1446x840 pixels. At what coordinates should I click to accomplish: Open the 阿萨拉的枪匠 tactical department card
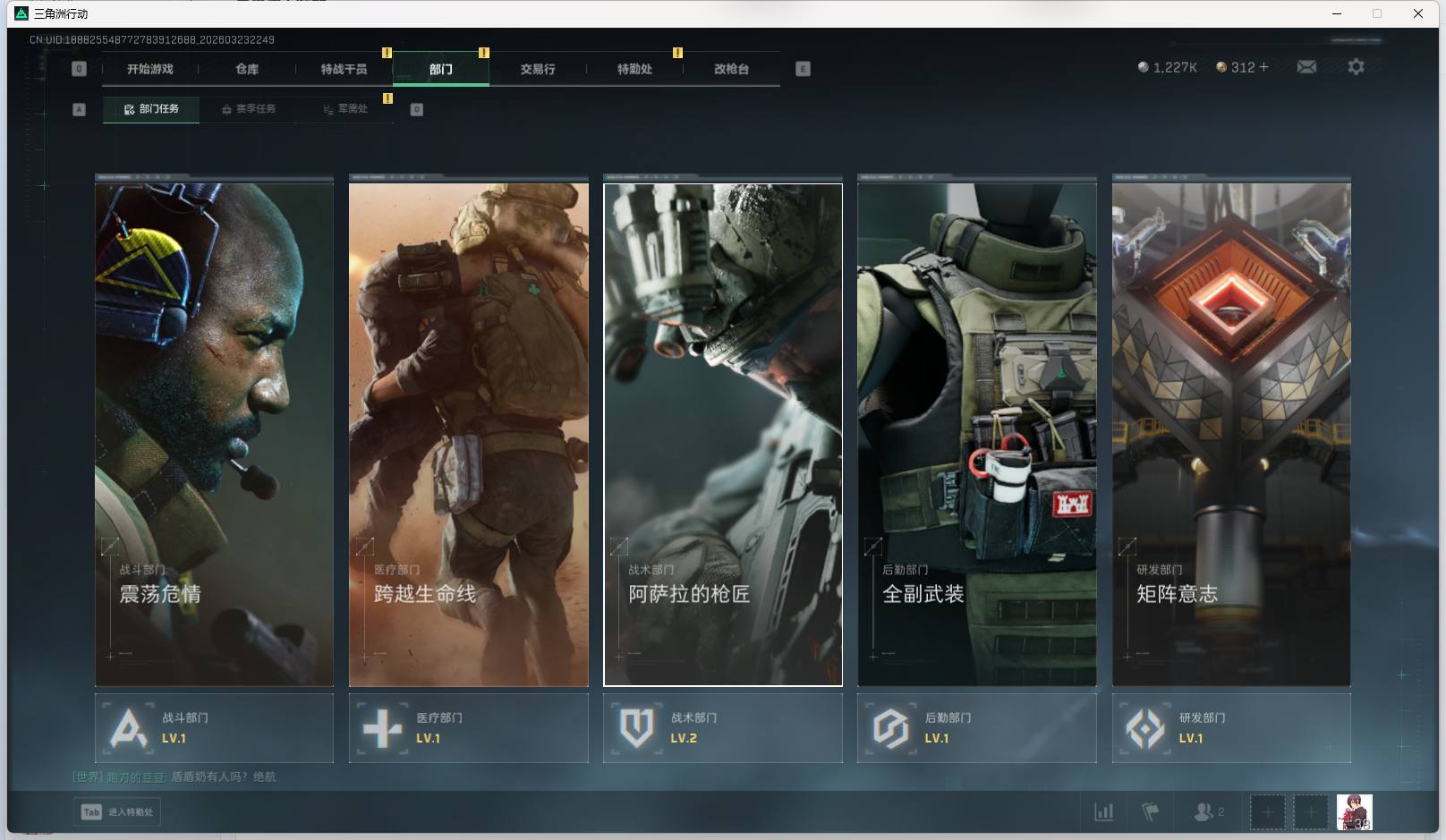click(723, 435)
